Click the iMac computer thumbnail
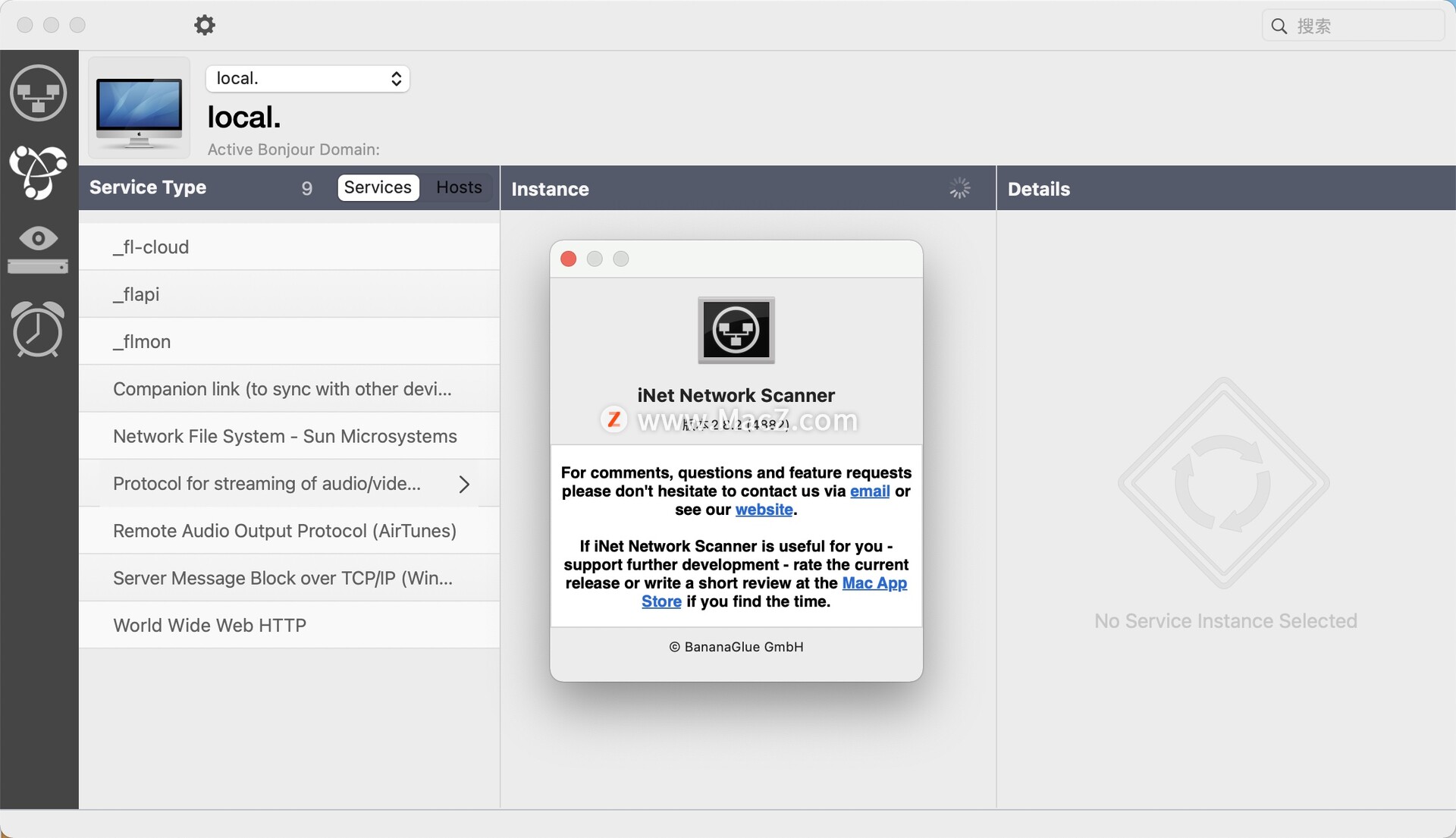 click(x=139, y=108)
